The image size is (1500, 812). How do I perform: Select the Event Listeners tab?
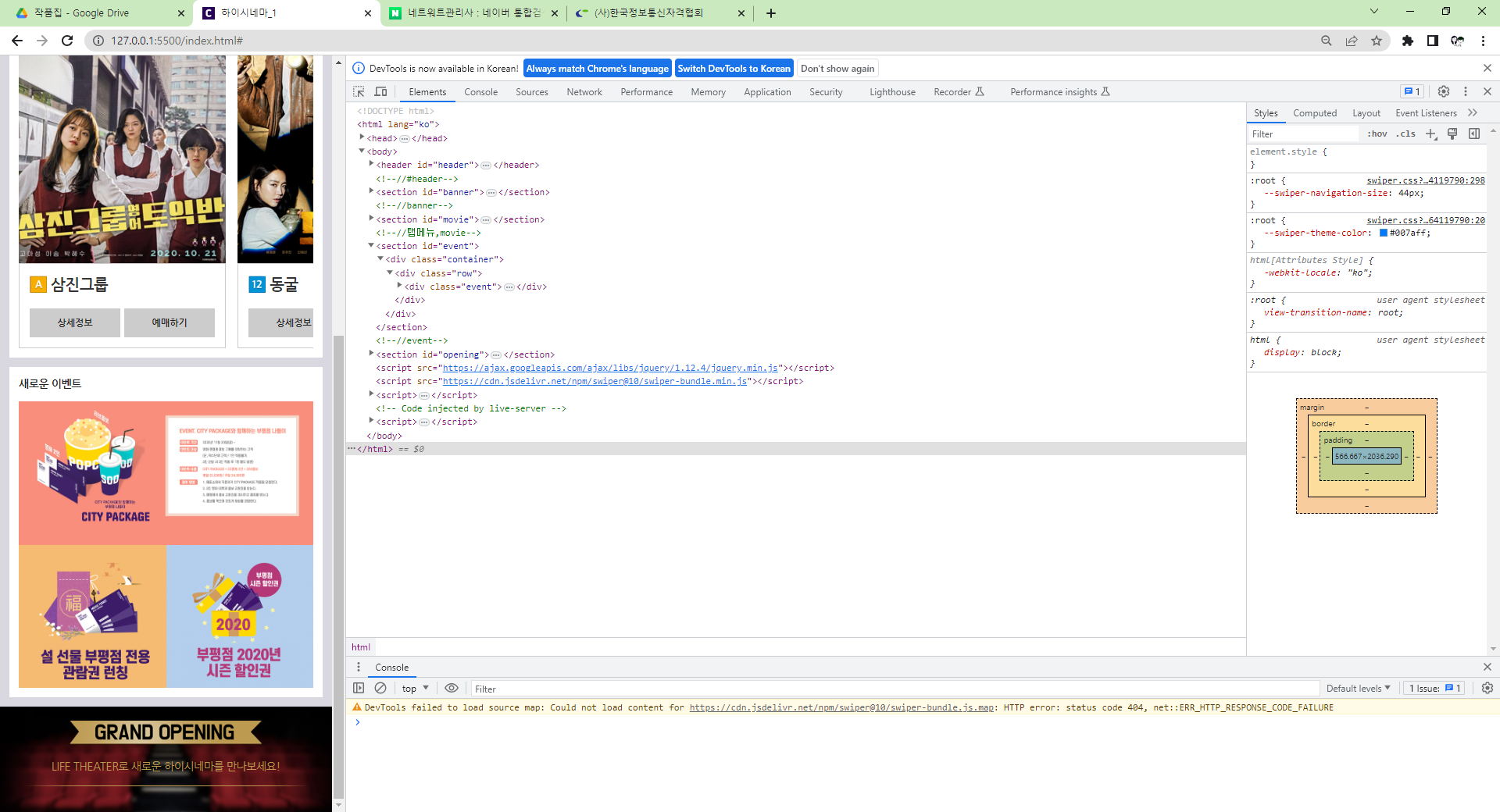[x=1426, y=112]
